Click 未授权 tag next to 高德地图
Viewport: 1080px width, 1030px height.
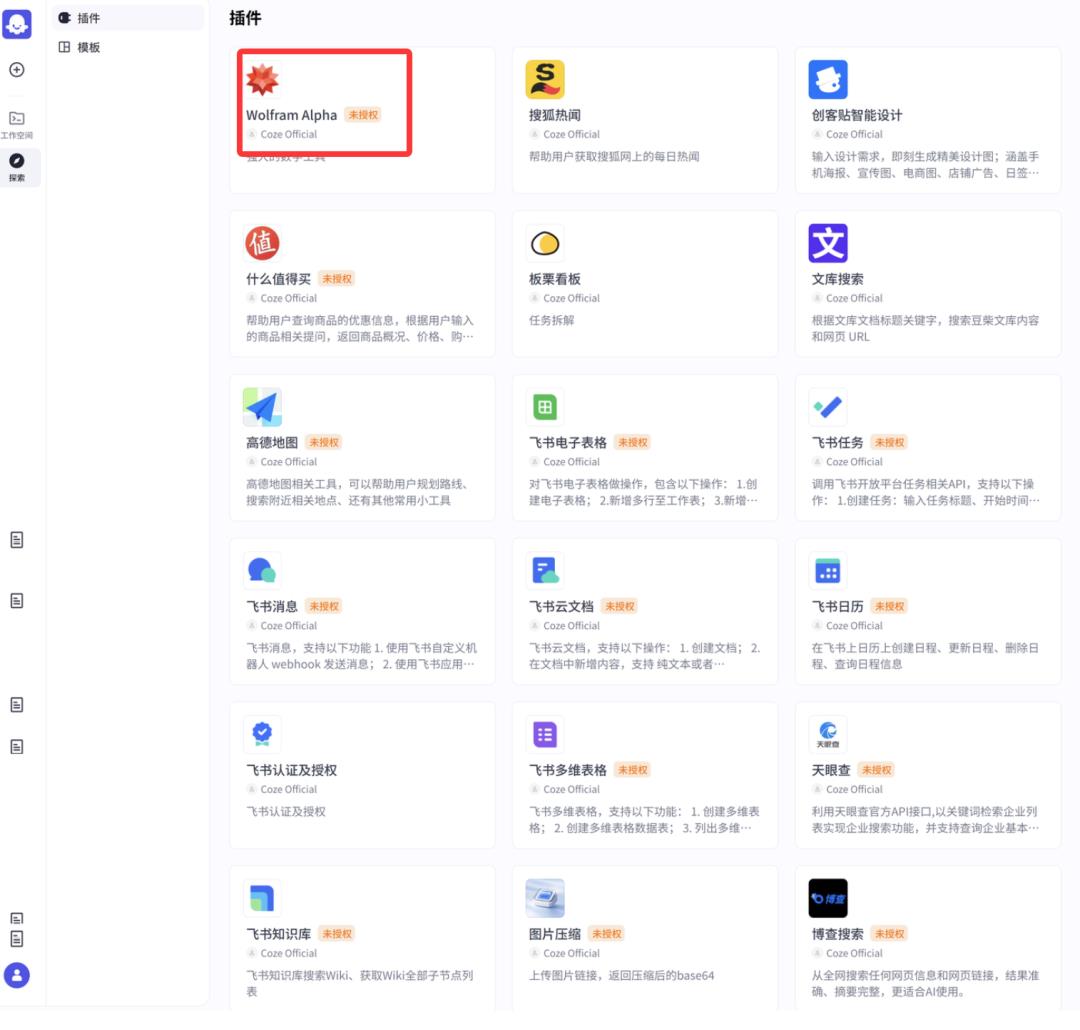point(324,442)
